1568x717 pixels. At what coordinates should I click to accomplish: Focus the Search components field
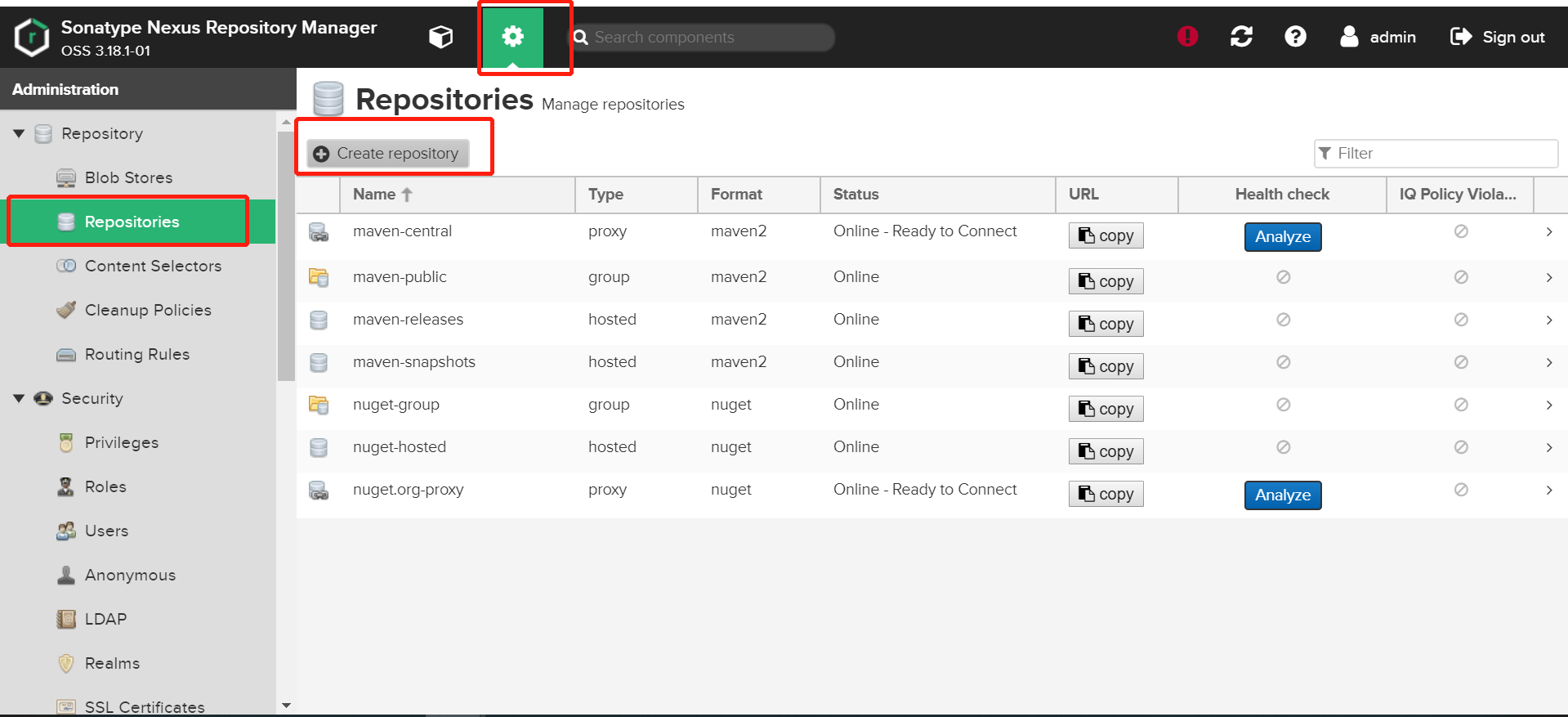(703, 38)
